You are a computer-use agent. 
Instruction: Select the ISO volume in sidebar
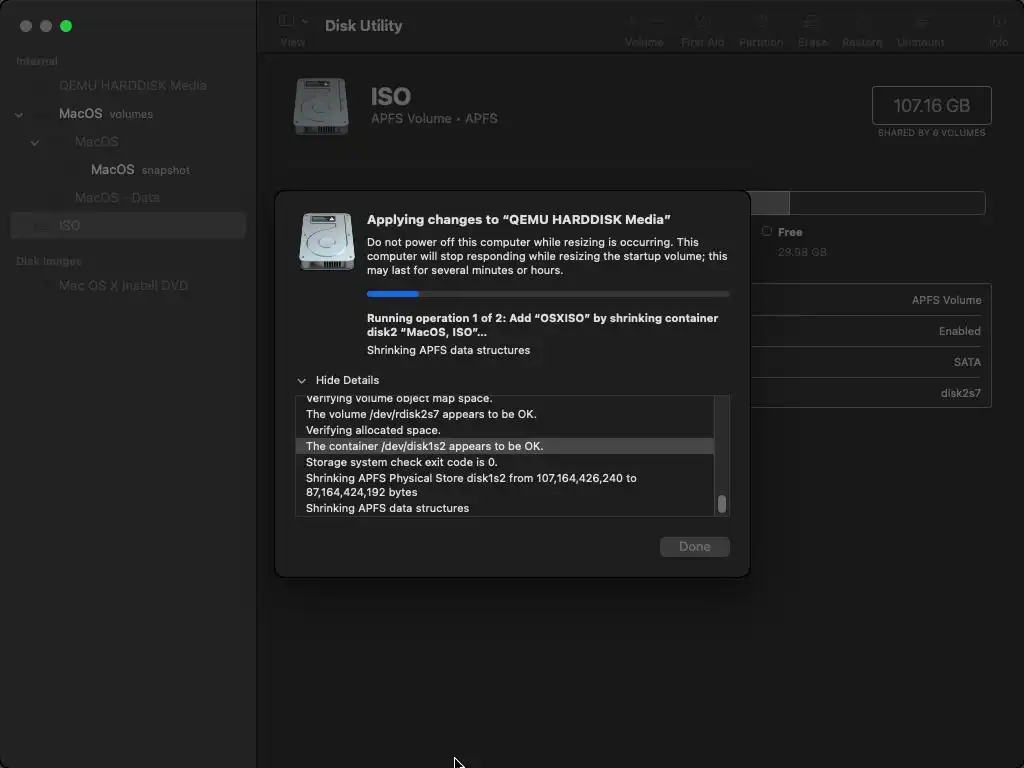[128, 225]
